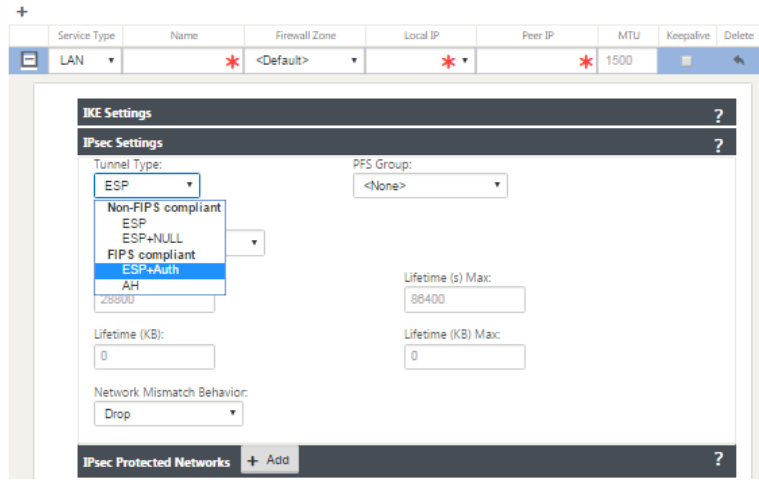Screen dimensions: 759x480
Task: Open the Firewall Zone dropdown
Action: 306,61
